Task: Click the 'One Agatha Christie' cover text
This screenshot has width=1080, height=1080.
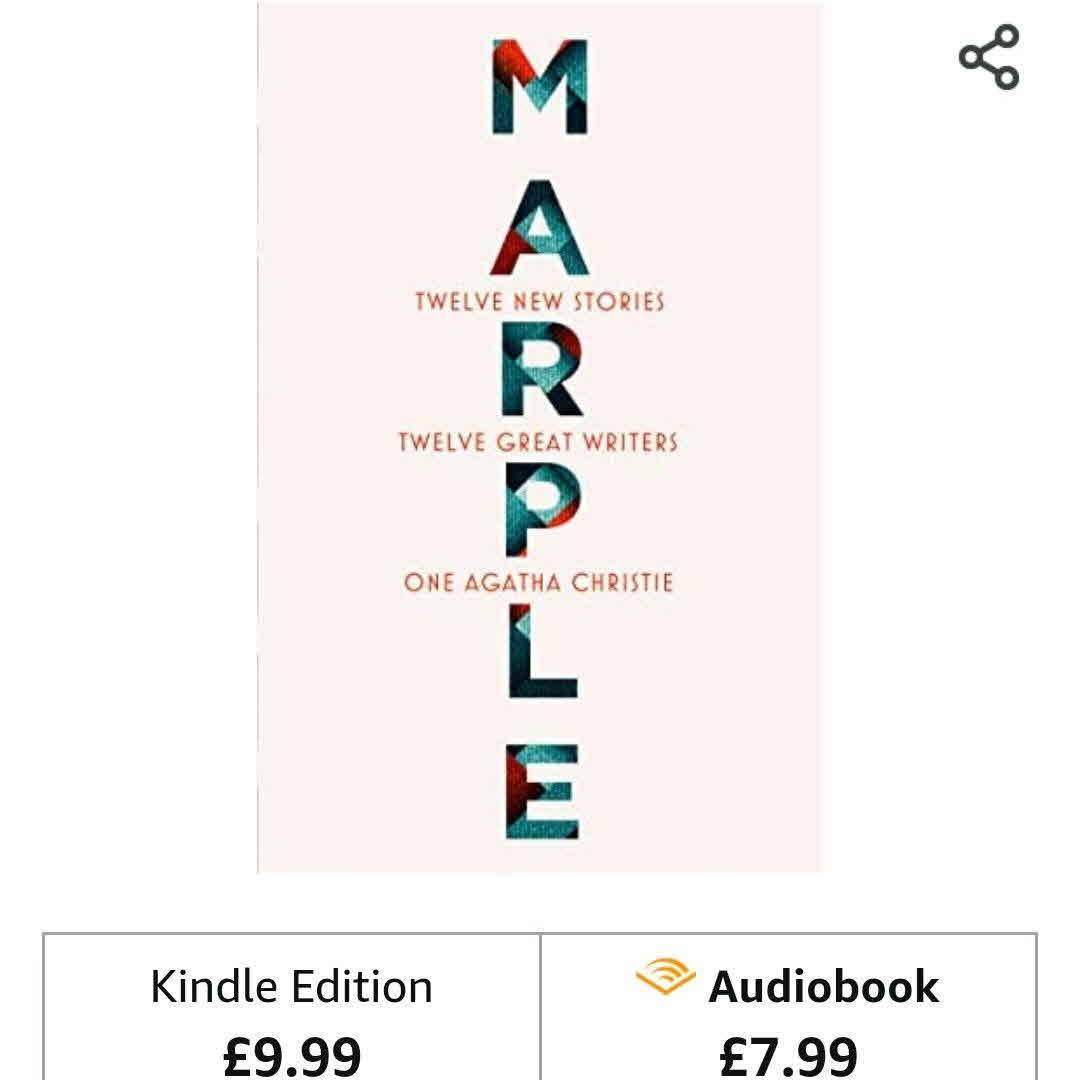Action: pyautogui.click(x=539, y=583)
